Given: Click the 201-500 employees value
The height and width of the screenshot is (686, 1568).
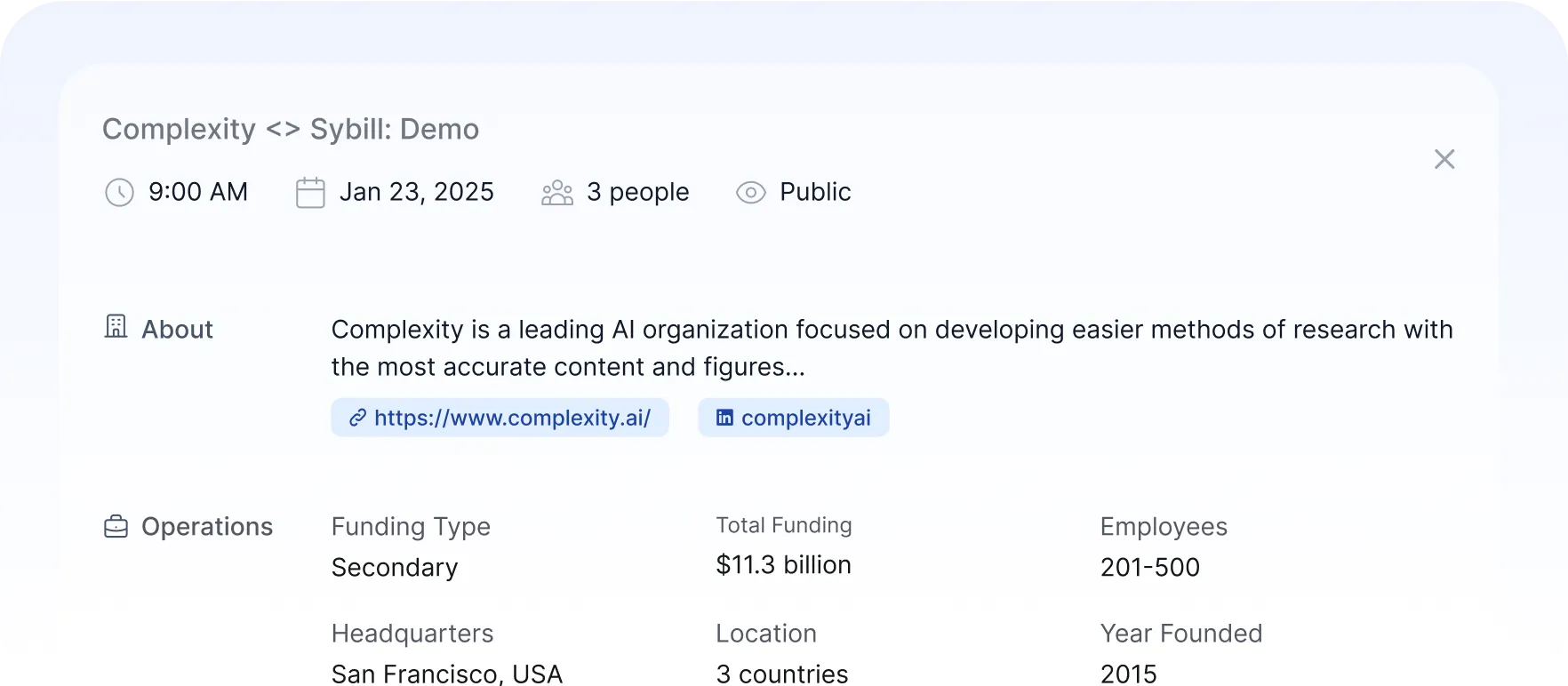Looking at the screenshot, I should tap(1150, 567).
